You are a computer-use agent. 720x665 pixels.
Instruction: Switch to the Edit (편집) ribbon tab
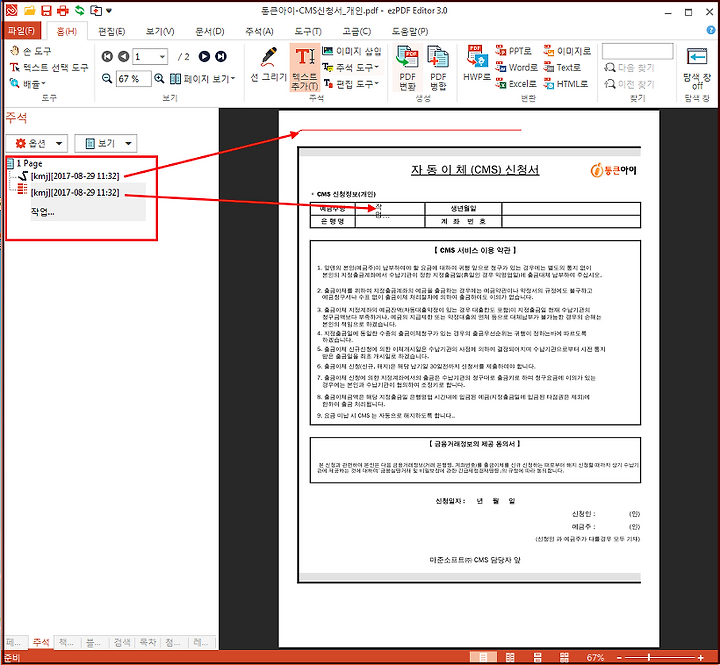point(112,31)
